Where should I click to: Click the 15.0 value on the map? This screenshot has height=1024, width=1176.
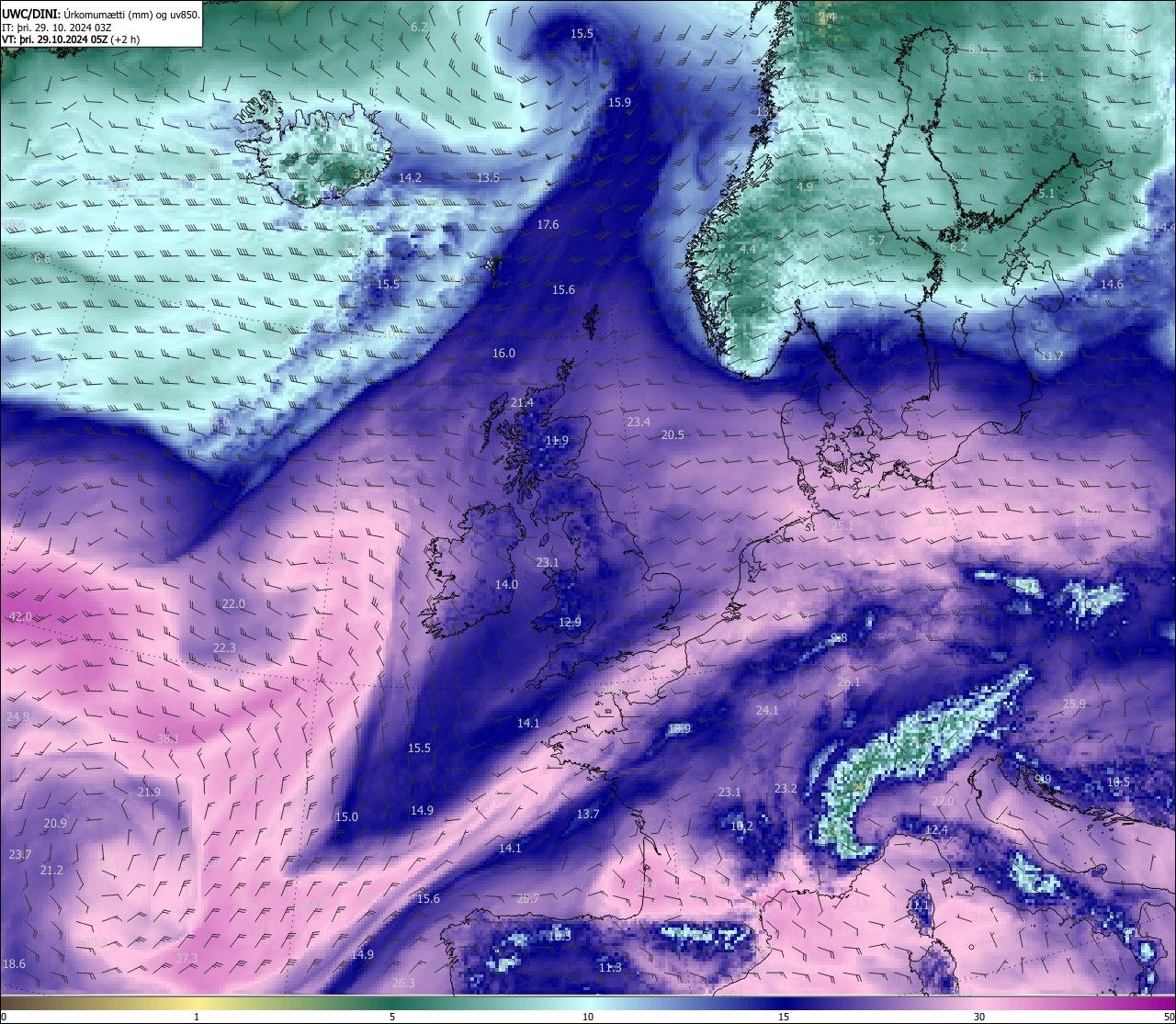pyautogui.click(x=346, y=816)
